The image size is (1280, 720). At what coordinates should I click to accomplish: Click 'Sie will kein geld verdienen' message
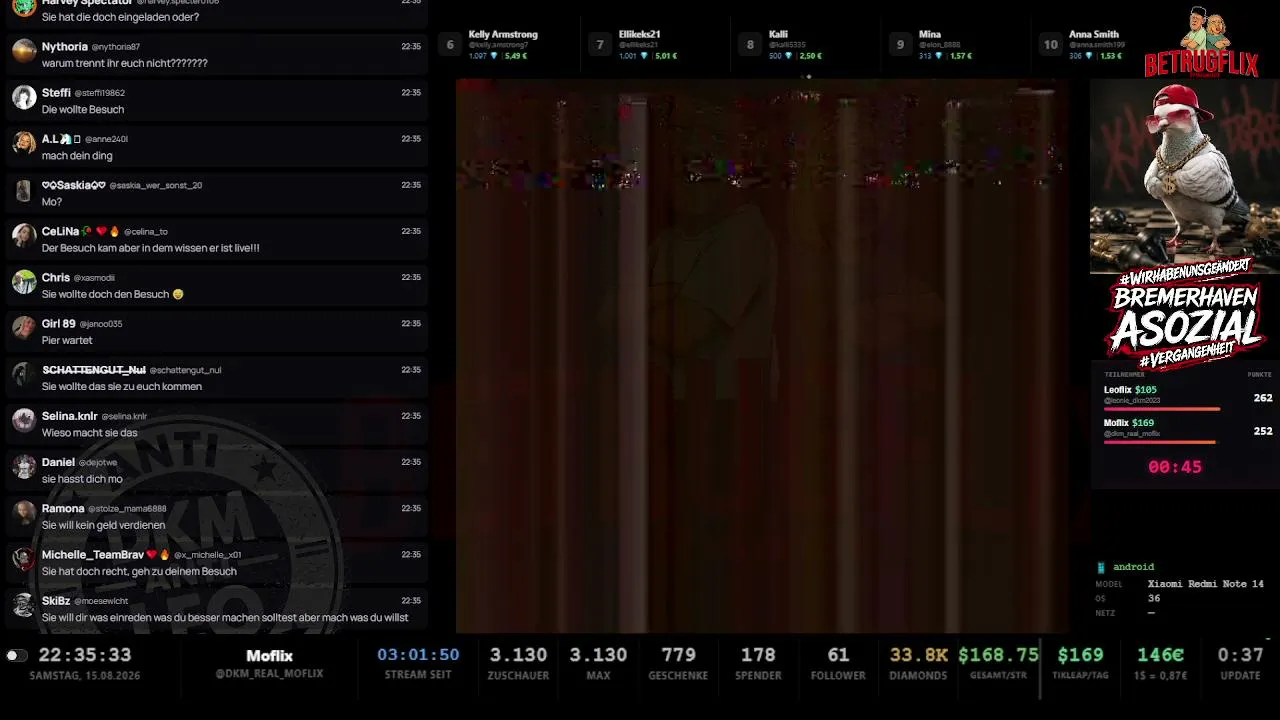(x=103, y=525)
